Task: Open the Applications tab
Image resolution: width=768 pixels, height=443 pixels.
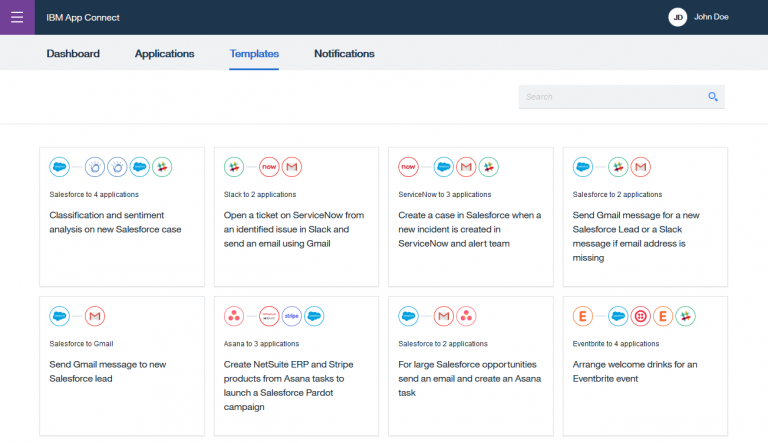Action: [x=165, y=53]
